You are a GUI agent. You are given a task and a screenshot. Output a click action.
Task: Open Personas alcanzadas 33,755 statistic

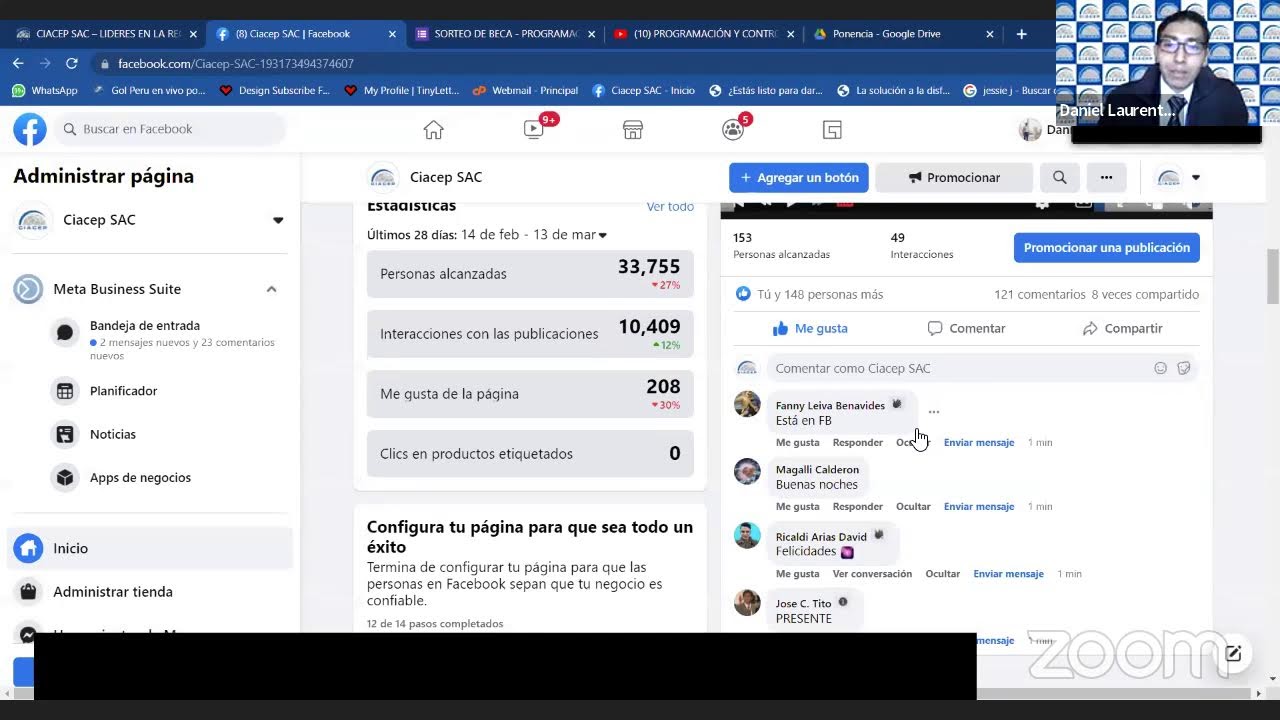click(x=530, y=274)
